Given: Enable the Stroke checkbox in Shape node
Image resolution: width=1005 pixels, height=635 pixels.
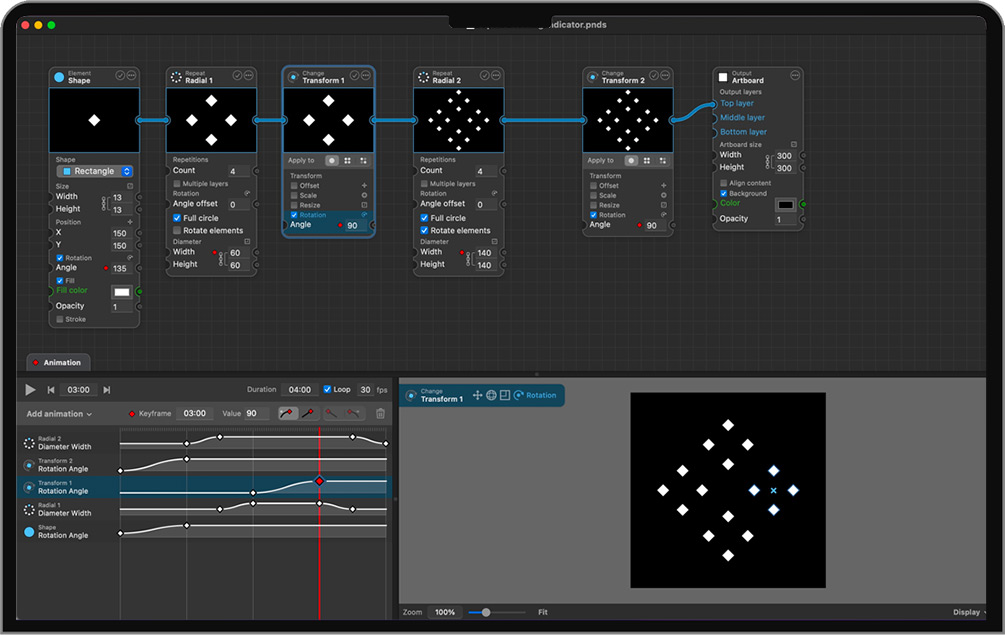Looking at the screenshot, I should pos(60,319).
